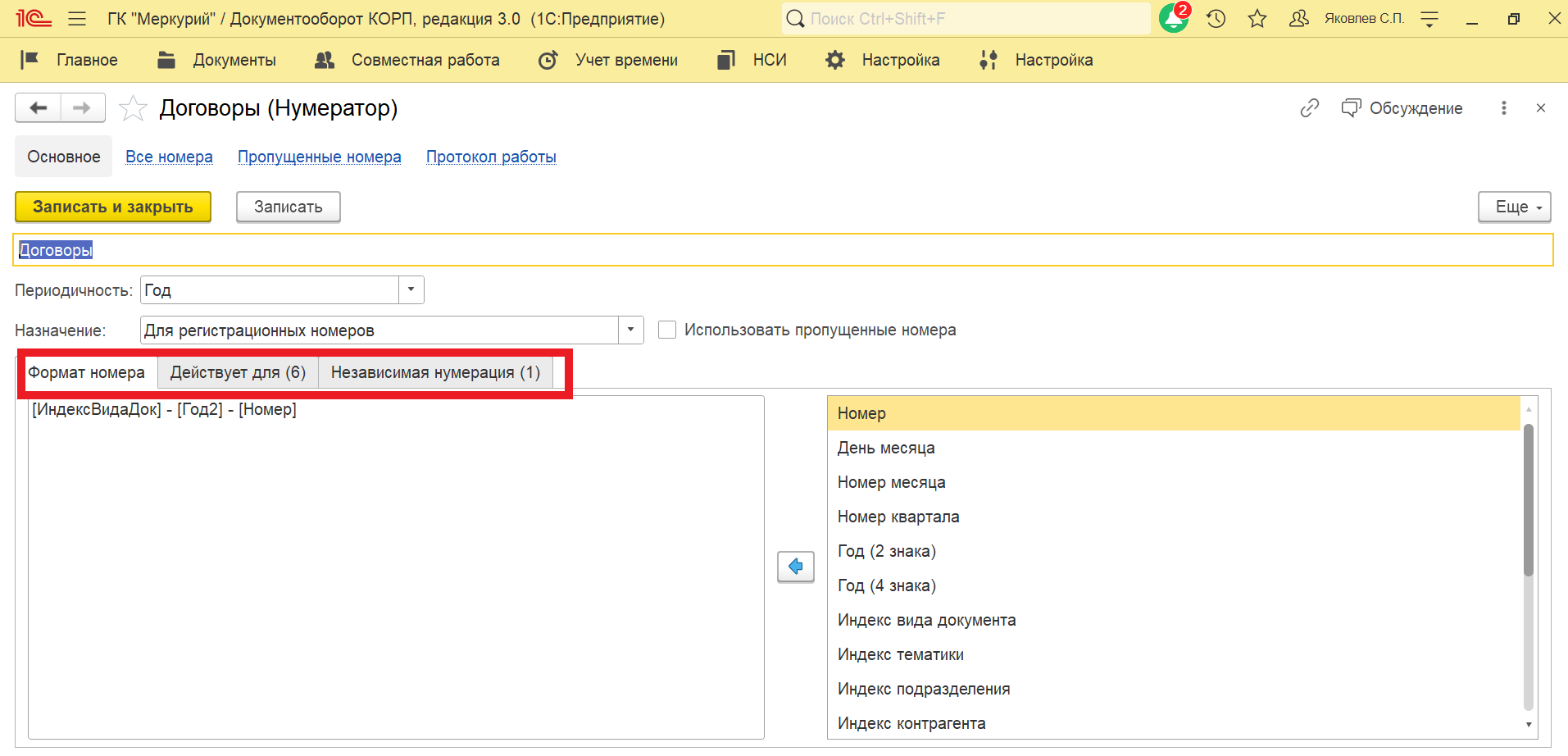The height and width of the screenshot is (756, 1568).
Task: Copy link to this numerator
Action: 1309,108
